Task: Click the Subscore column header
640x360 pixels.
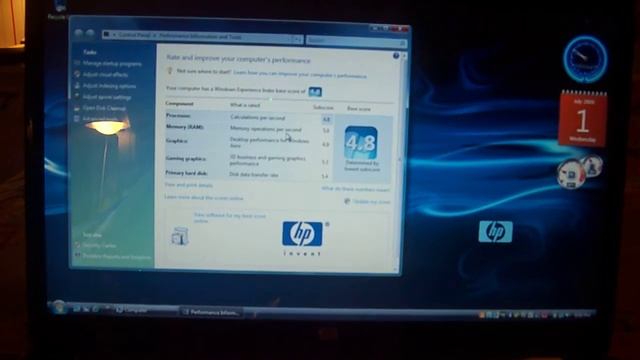Action: click(323, 107)
